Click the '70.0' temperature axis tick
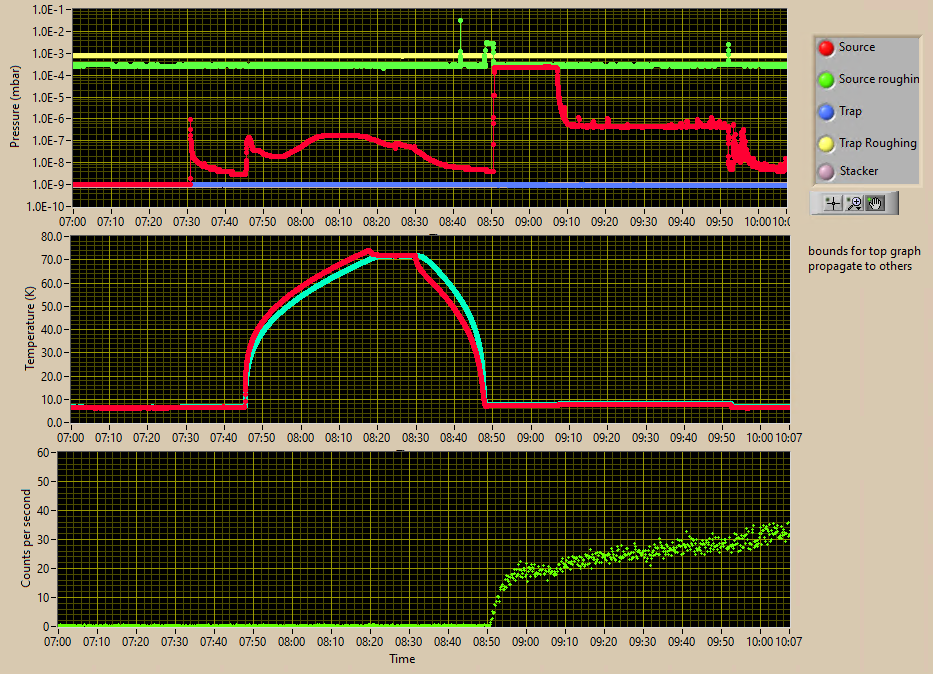The height and width of the screenshot is (674, 933). 52,260
